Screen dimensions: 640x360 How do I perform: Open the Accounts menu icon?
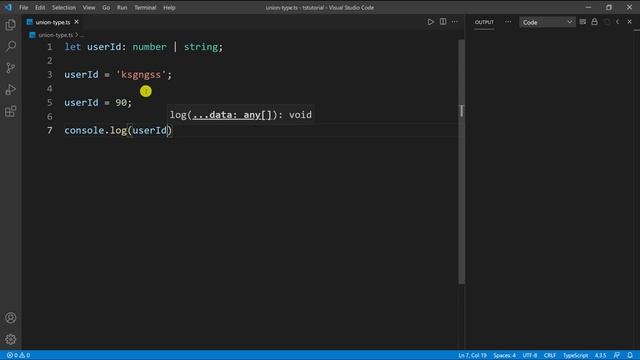point(11,318)
